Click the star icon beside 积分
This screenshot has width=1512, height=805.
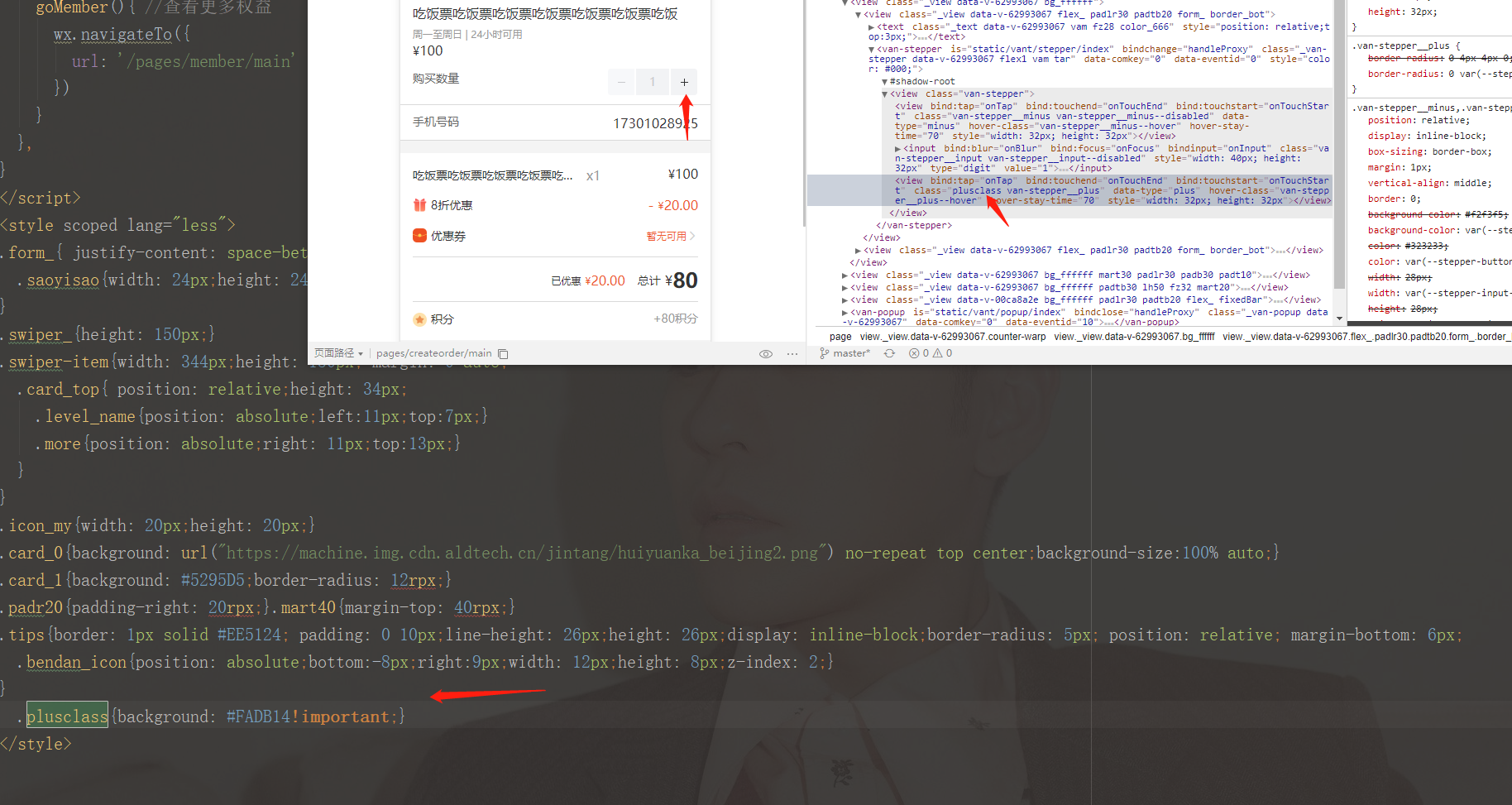tap(419, 319)
